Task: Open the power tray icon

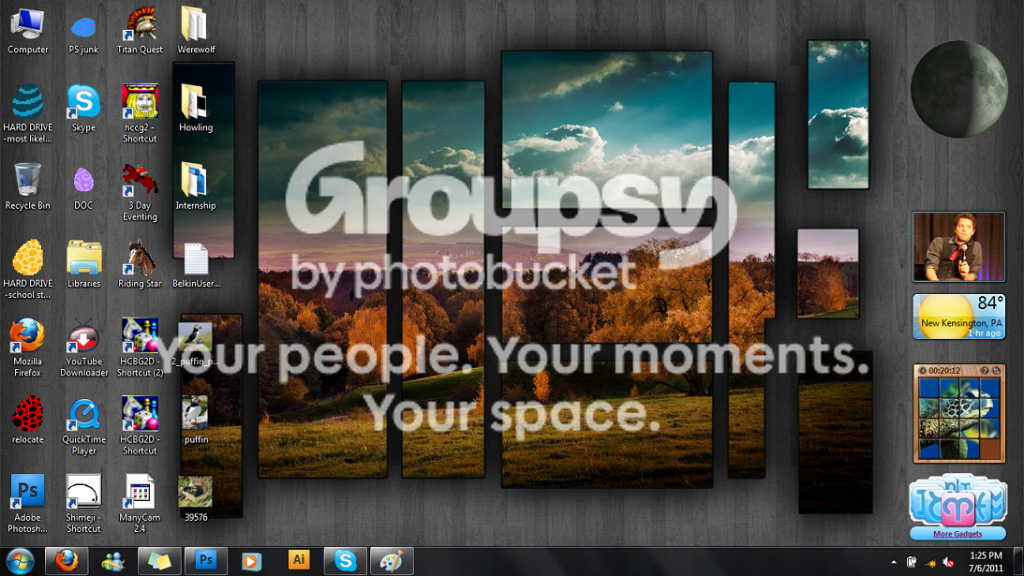Action: (912, 562)
